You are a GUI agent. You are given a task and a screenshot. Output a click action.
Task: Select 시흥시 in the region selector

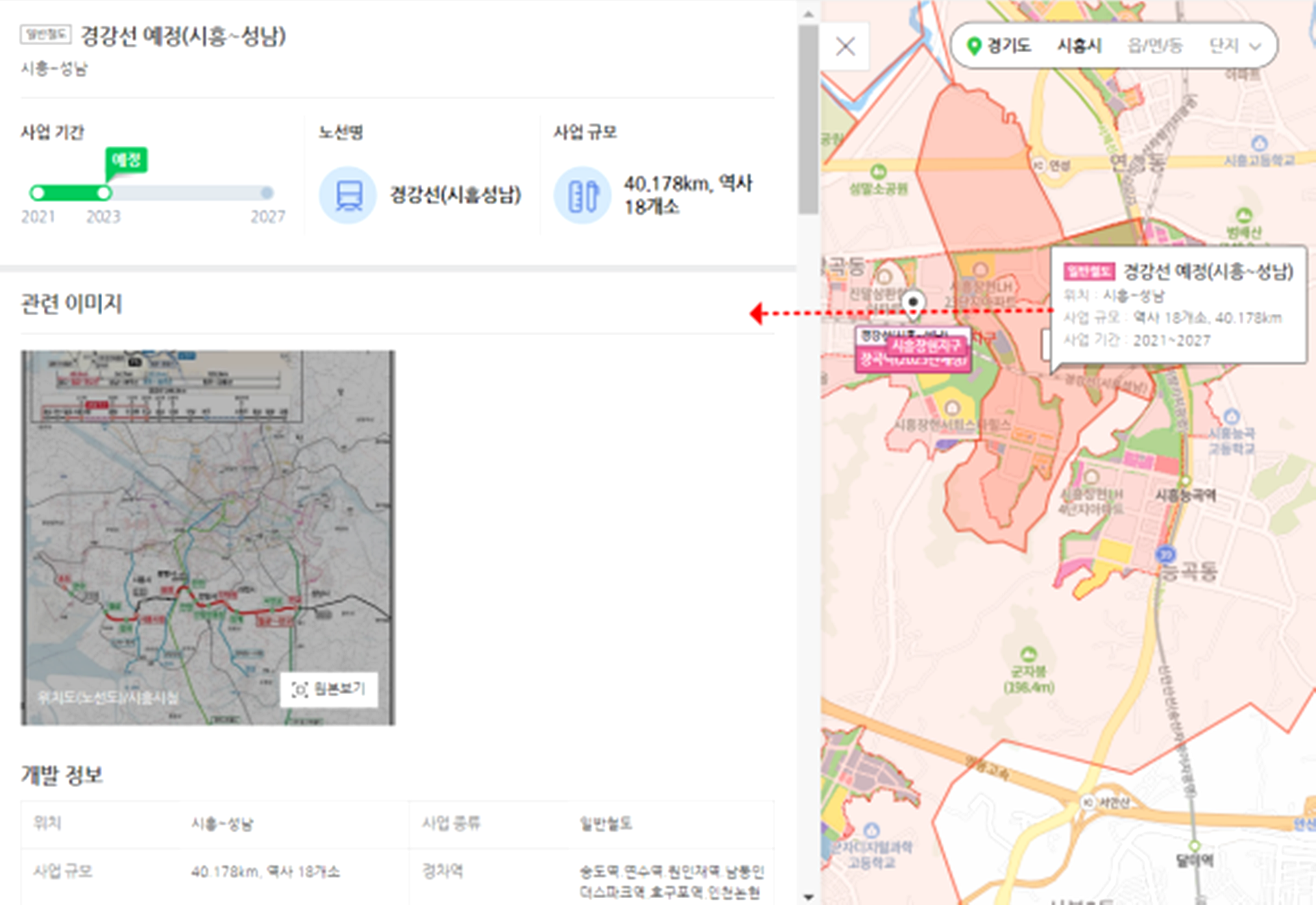(1079, 46)
